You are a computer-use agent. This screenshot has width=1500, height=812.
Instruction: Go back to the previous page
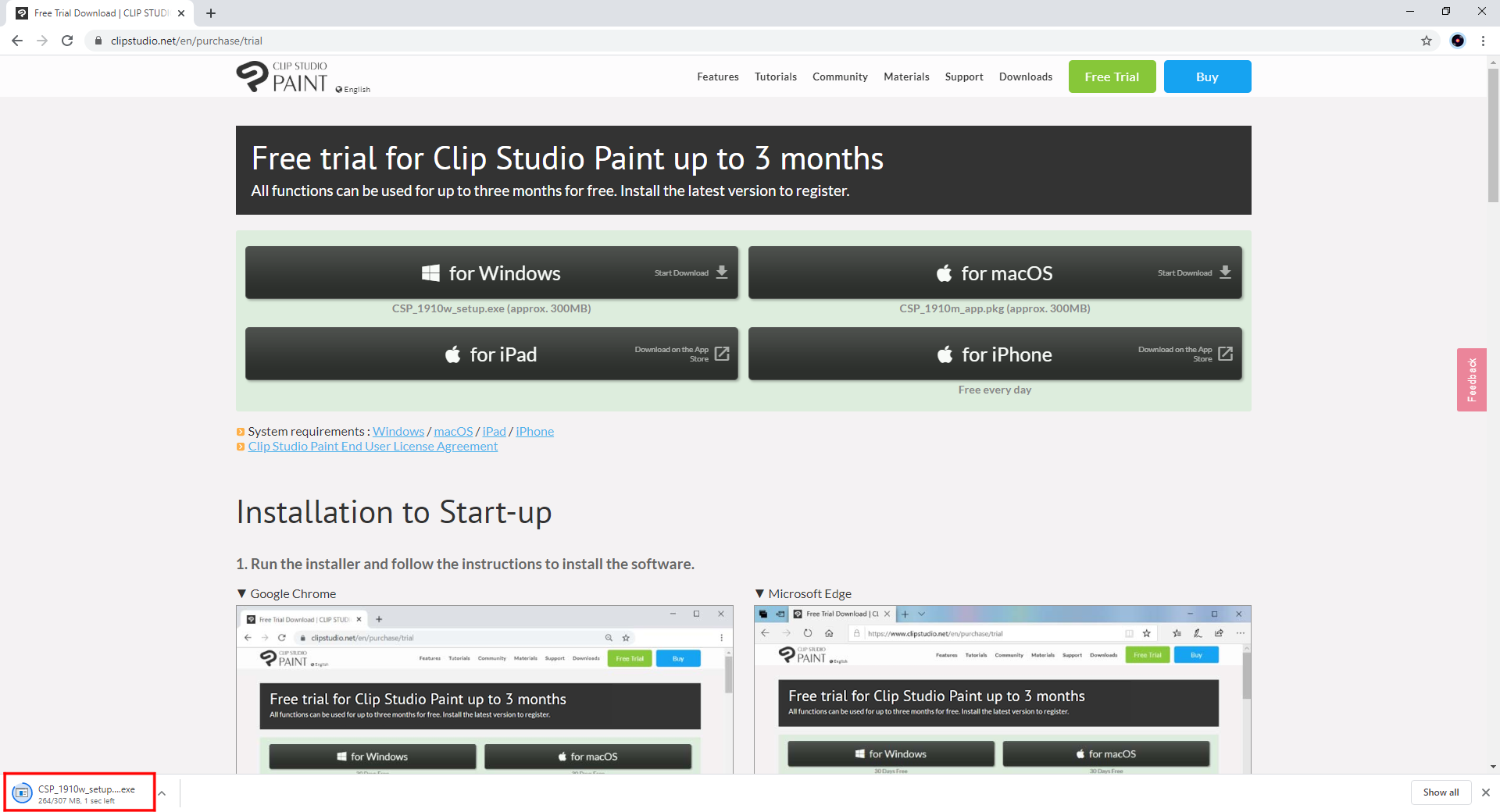click(17, 41)
